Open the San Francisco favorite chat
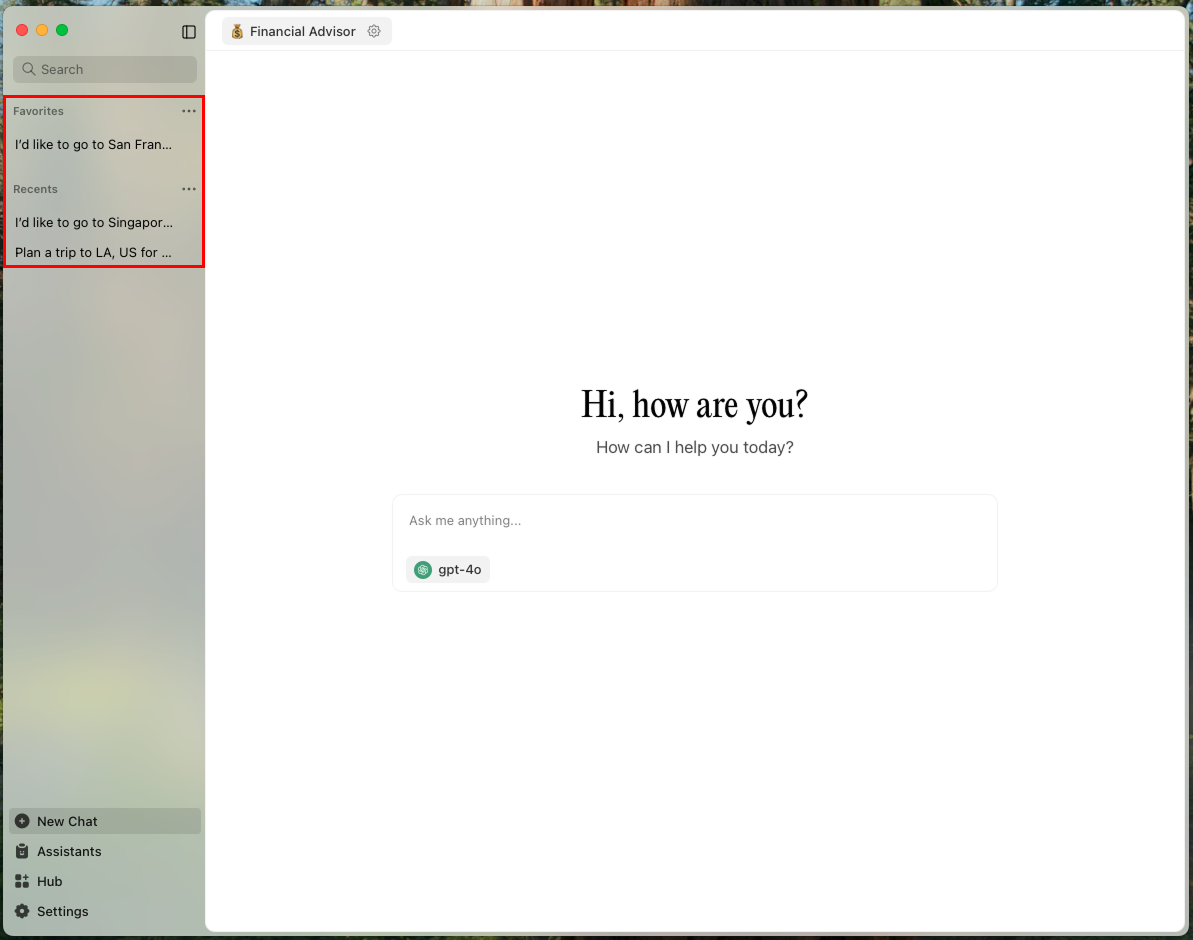Image resolution: width=1193 pixels, height=940 pixels. [94, 145]
